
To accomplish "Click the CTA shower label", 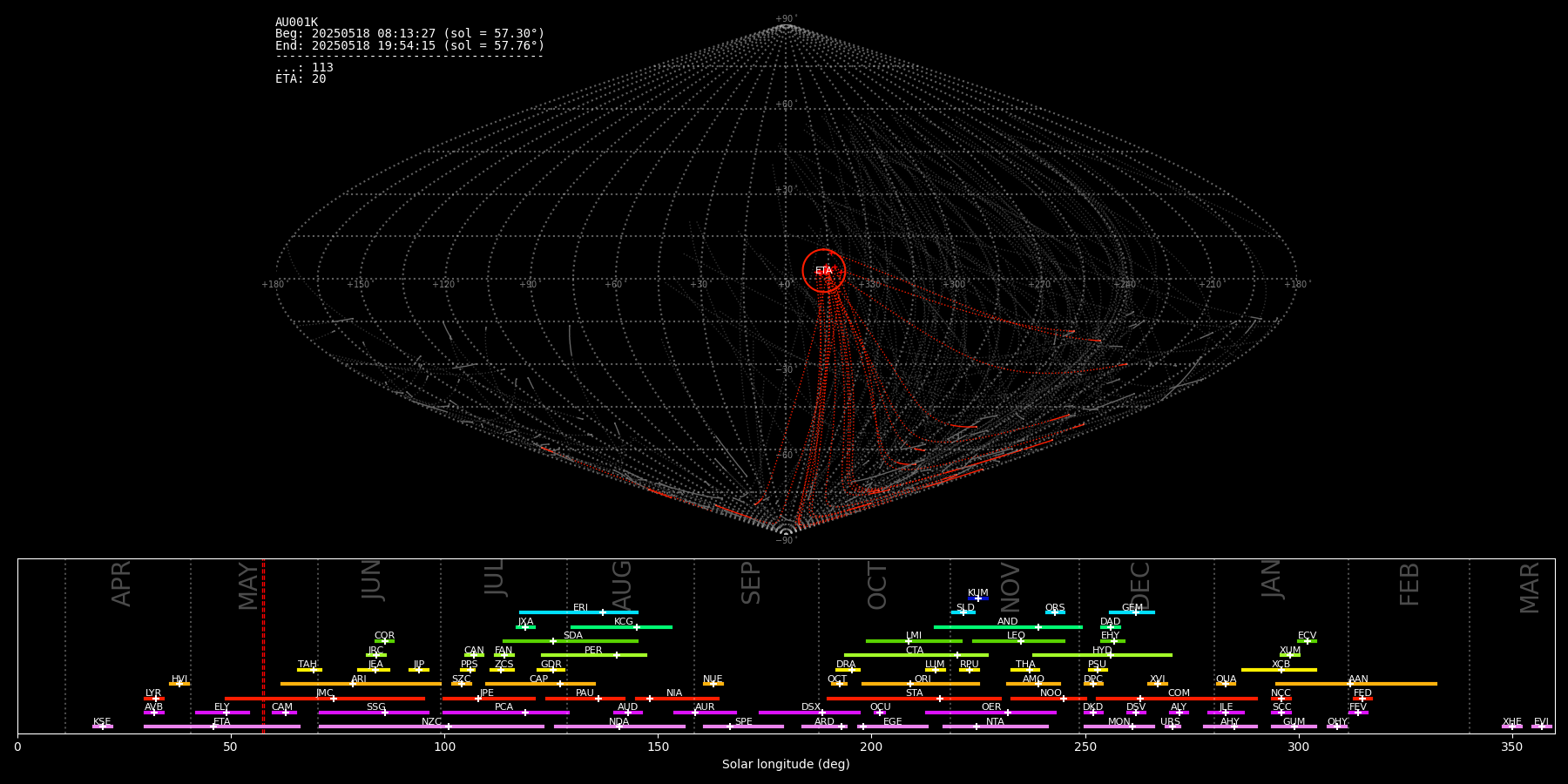I will (x=914, y=650).
